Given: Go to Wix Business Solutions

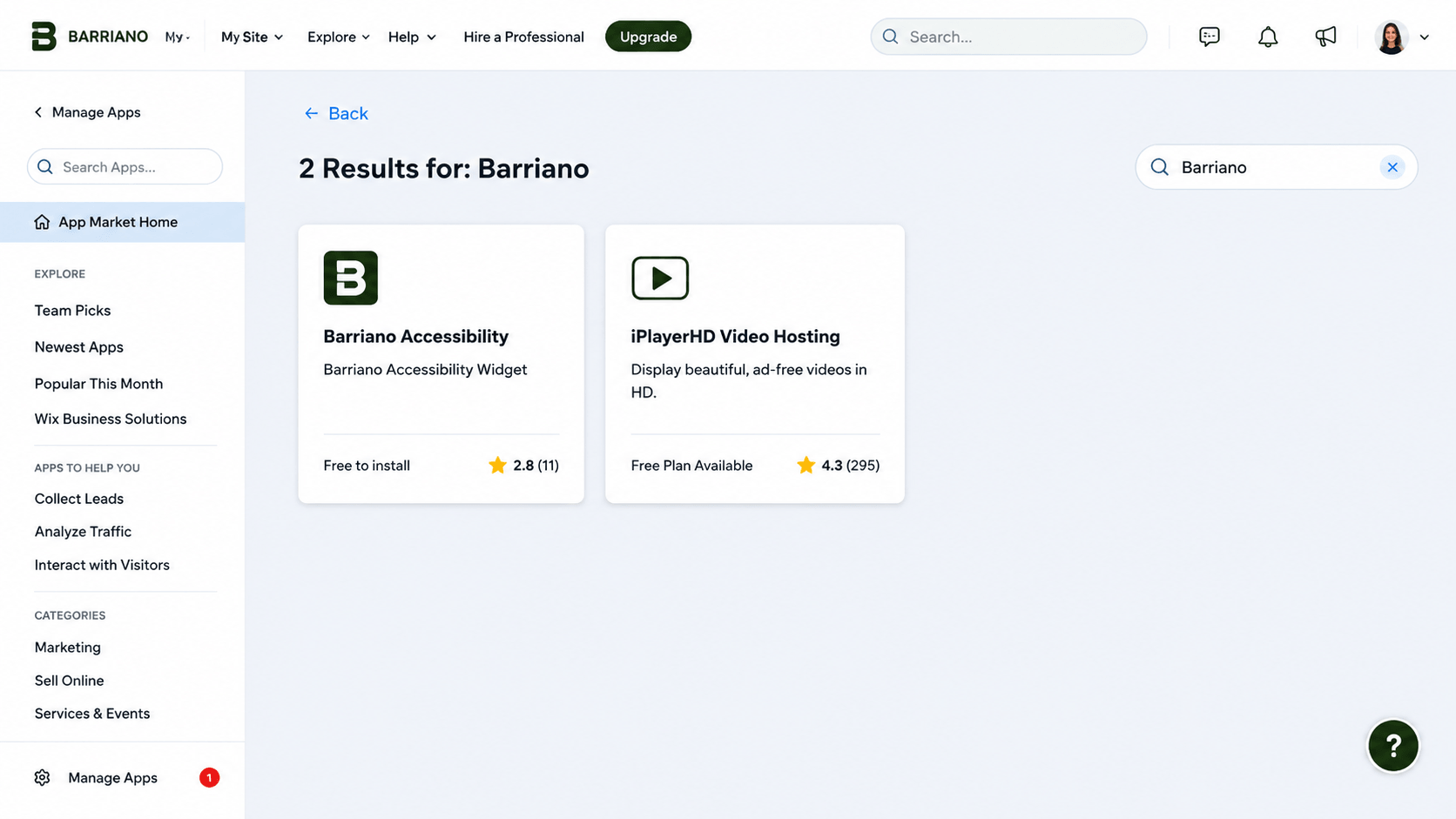Looking at the screenshot, I should (111, 419).
